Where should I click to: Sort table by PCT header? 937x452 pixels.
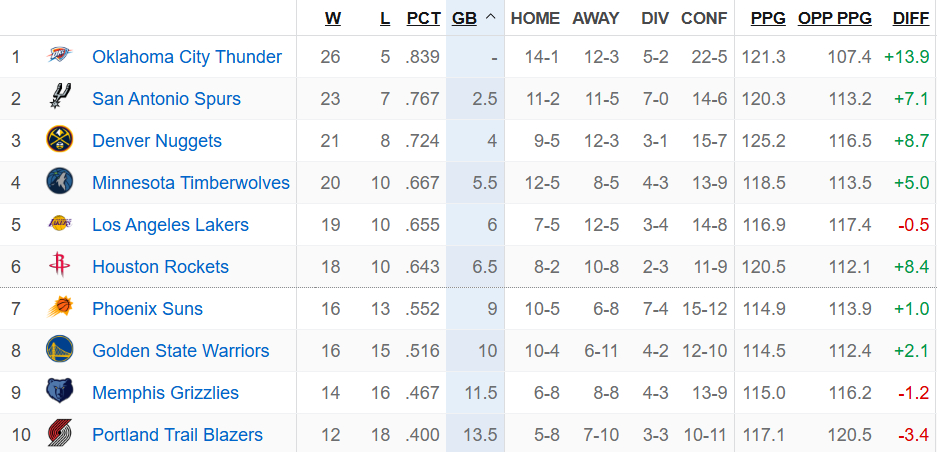pyautogui.click(x=423, y=19)
